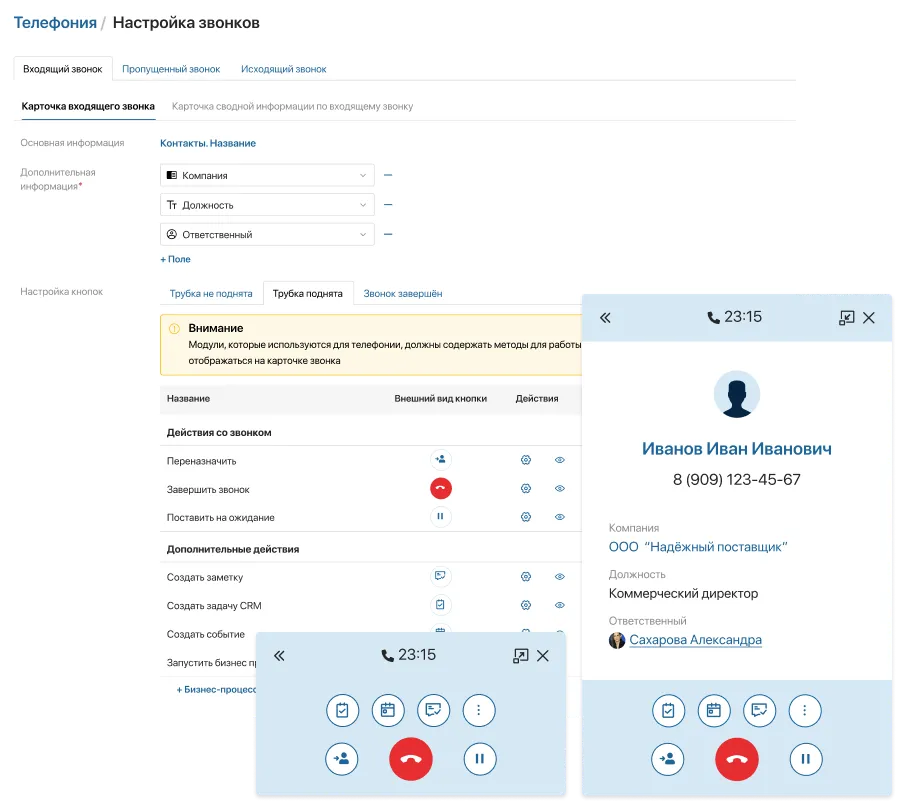904x810 pixels.
Task: Switch to Пропущенный звонок tab
Action: pyautogui.click(x=171, y=69)
